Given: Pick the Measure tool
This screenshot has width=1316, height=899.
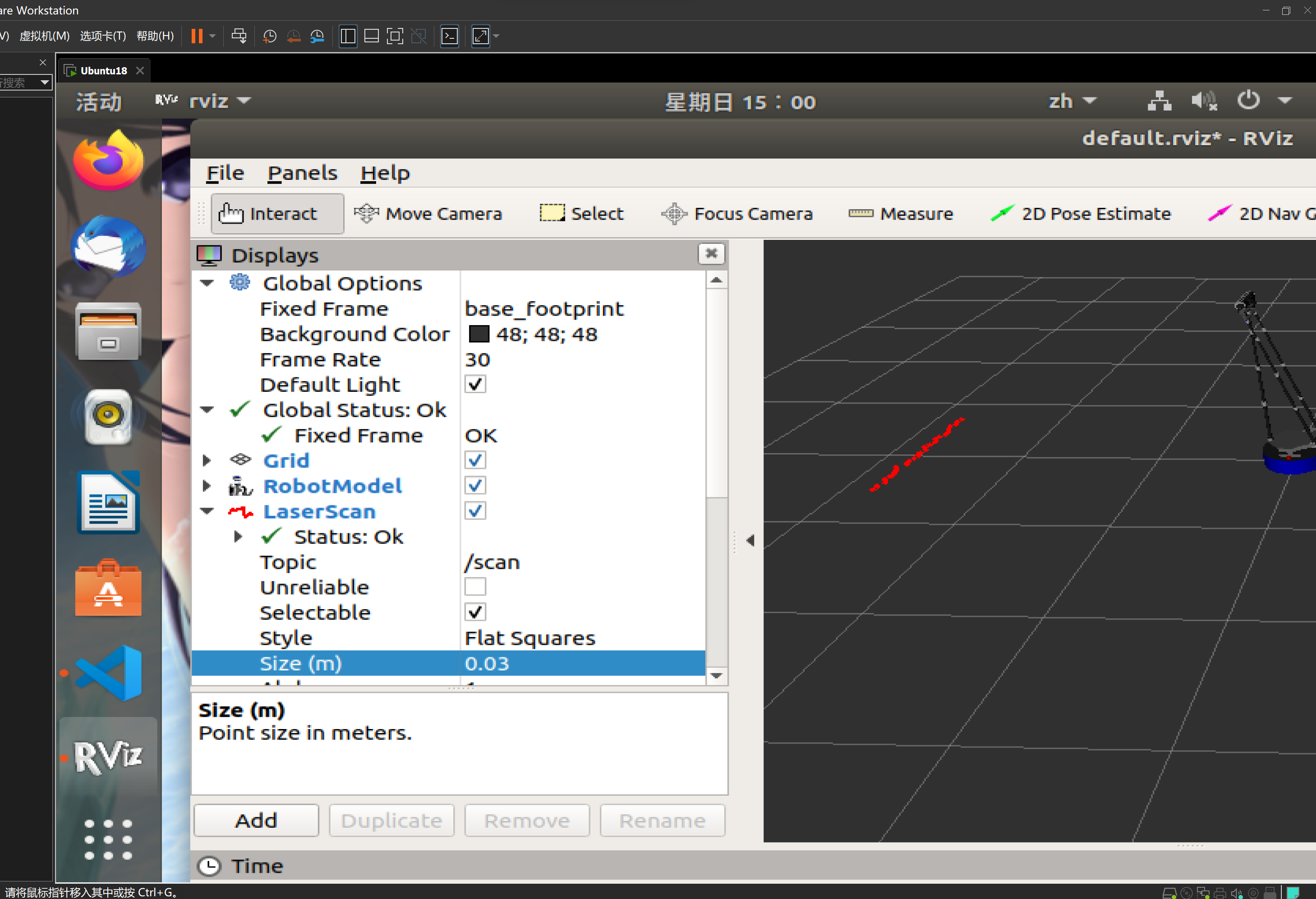Looking at the screenshot, I should coord(900,213).
